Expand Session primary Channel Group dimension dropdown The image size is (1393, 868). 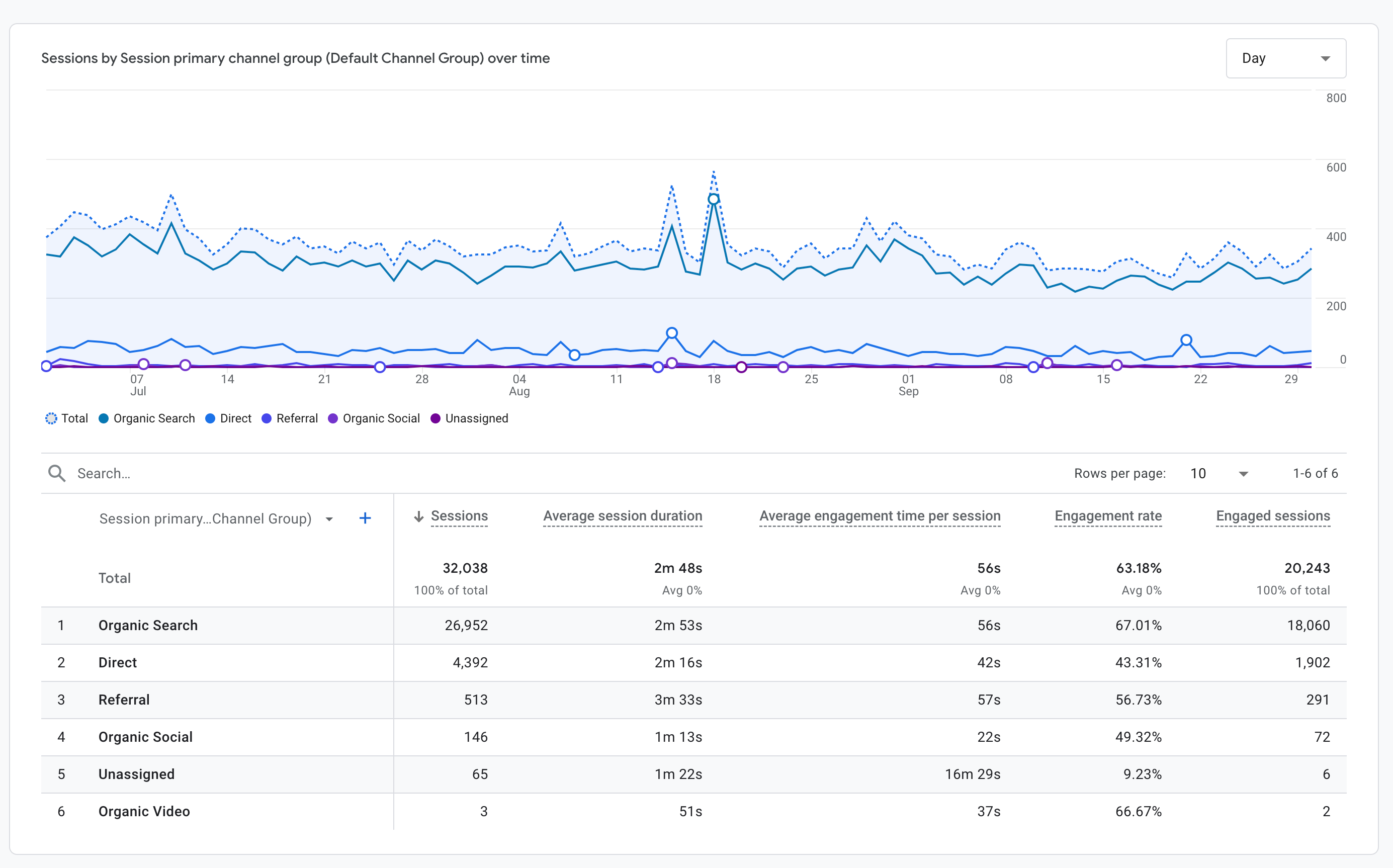(329, 519)
